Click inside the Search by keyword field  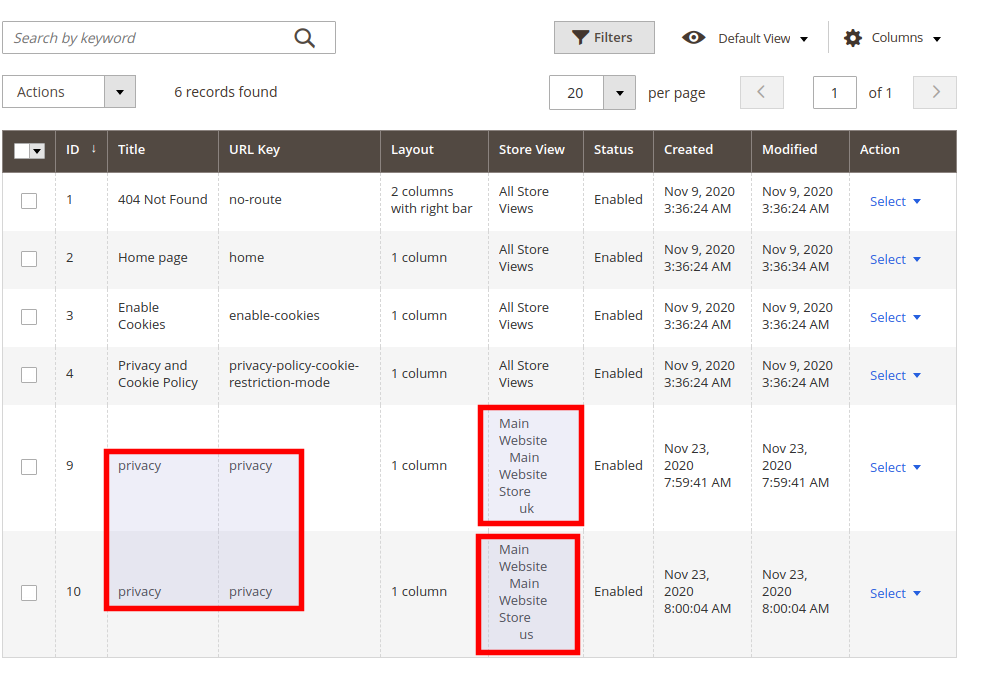150,37
